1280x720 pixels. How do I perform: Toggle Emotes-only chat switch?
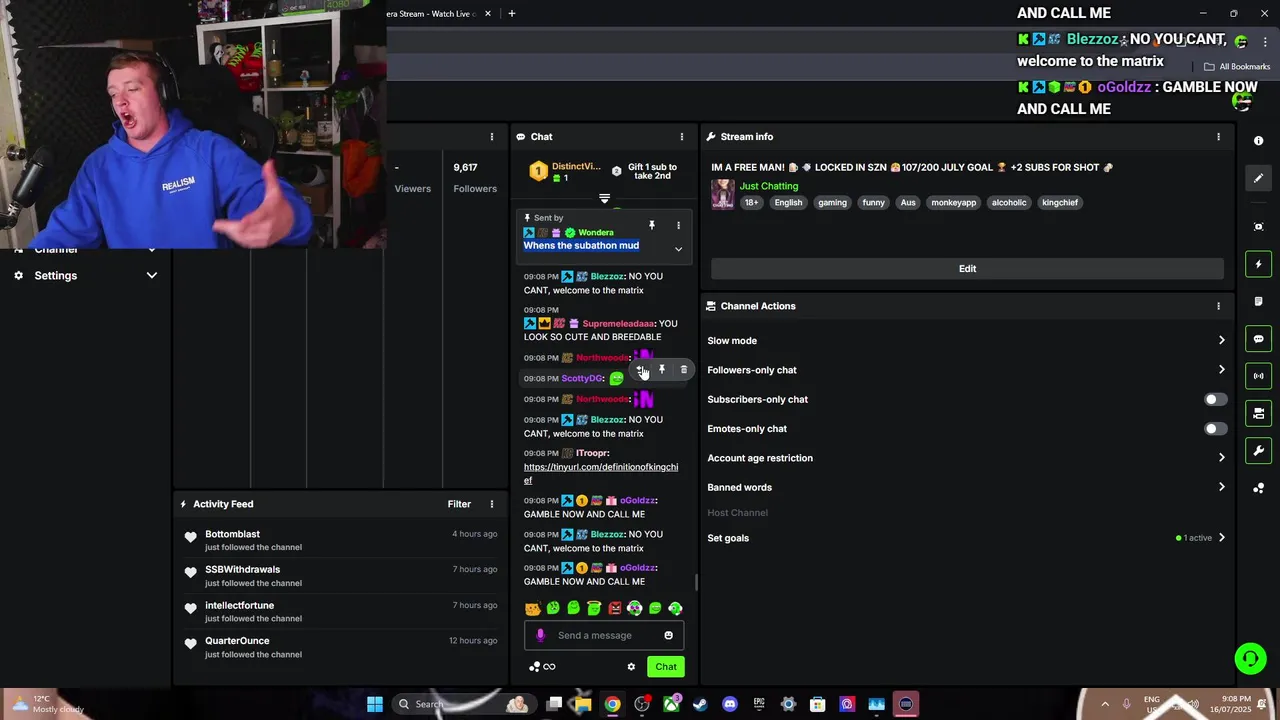tap(1215, 429)
